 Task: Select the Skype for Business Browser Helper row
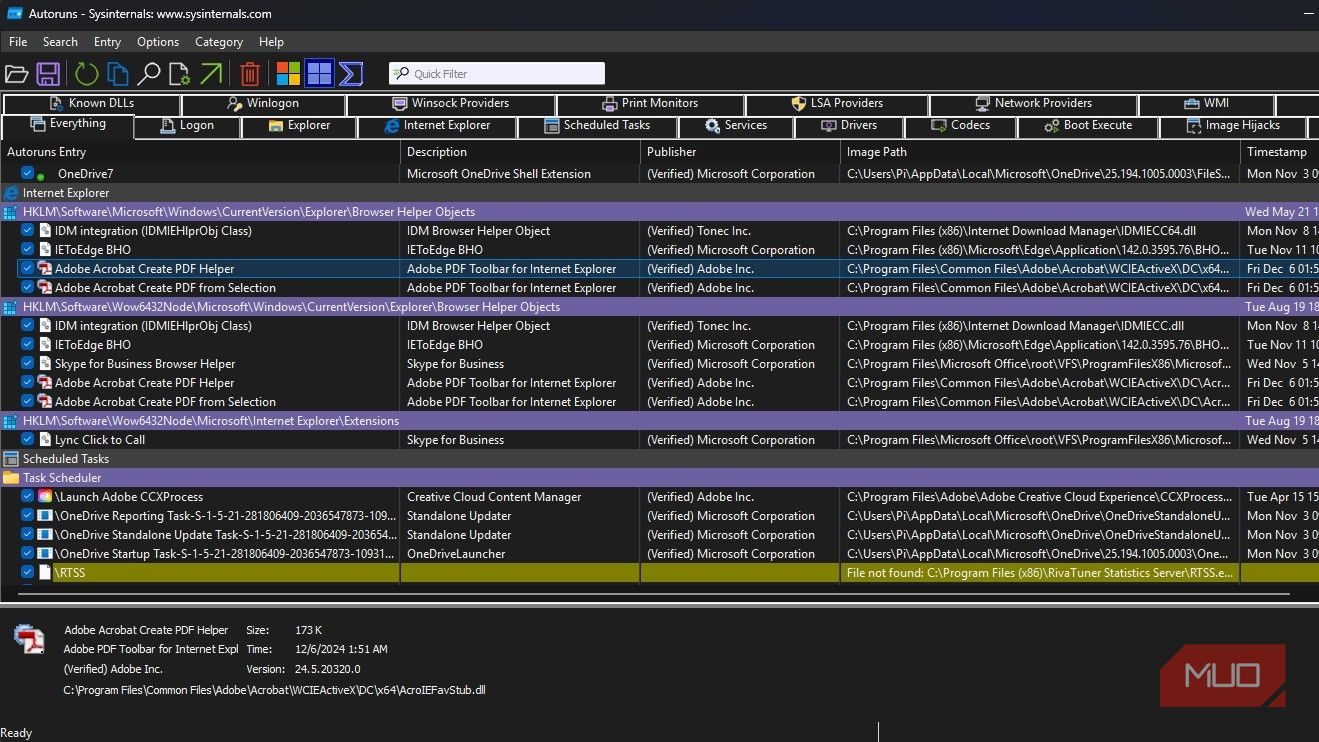(x=145, y=364)
